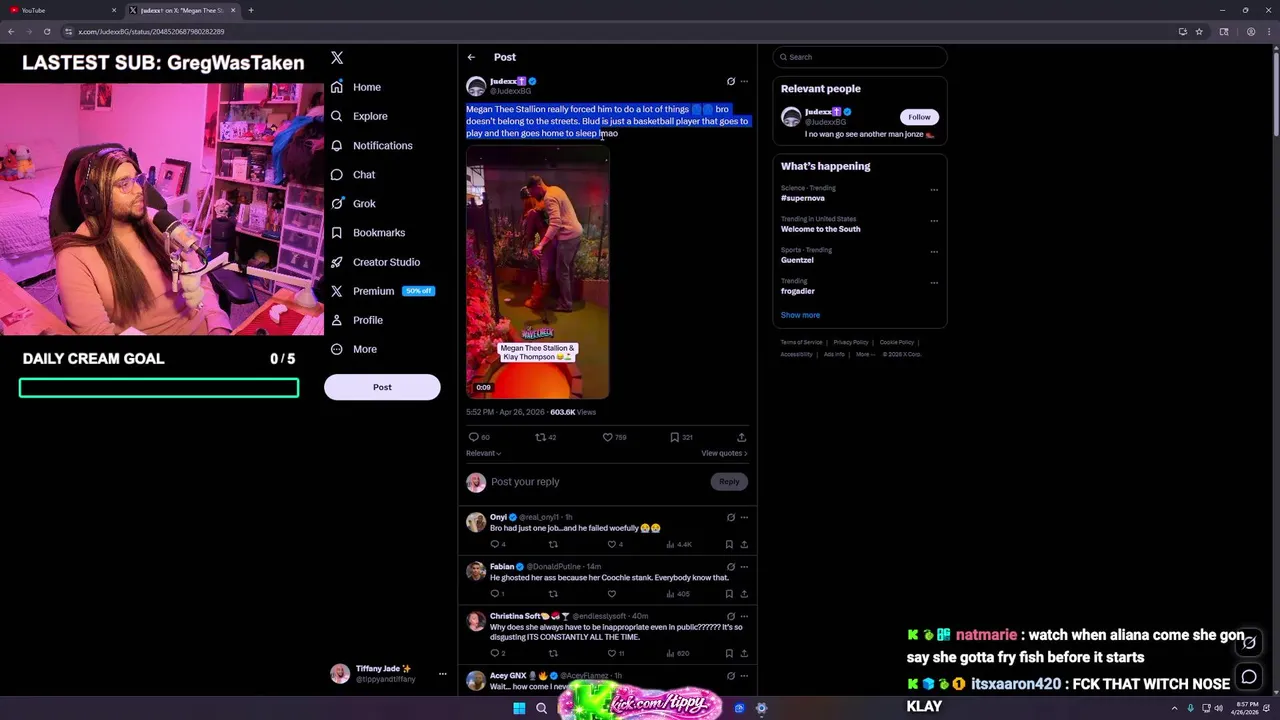
Task: Open Bookmarks in the sidebar
Action: pyautogui.click(x=368, y=232)
